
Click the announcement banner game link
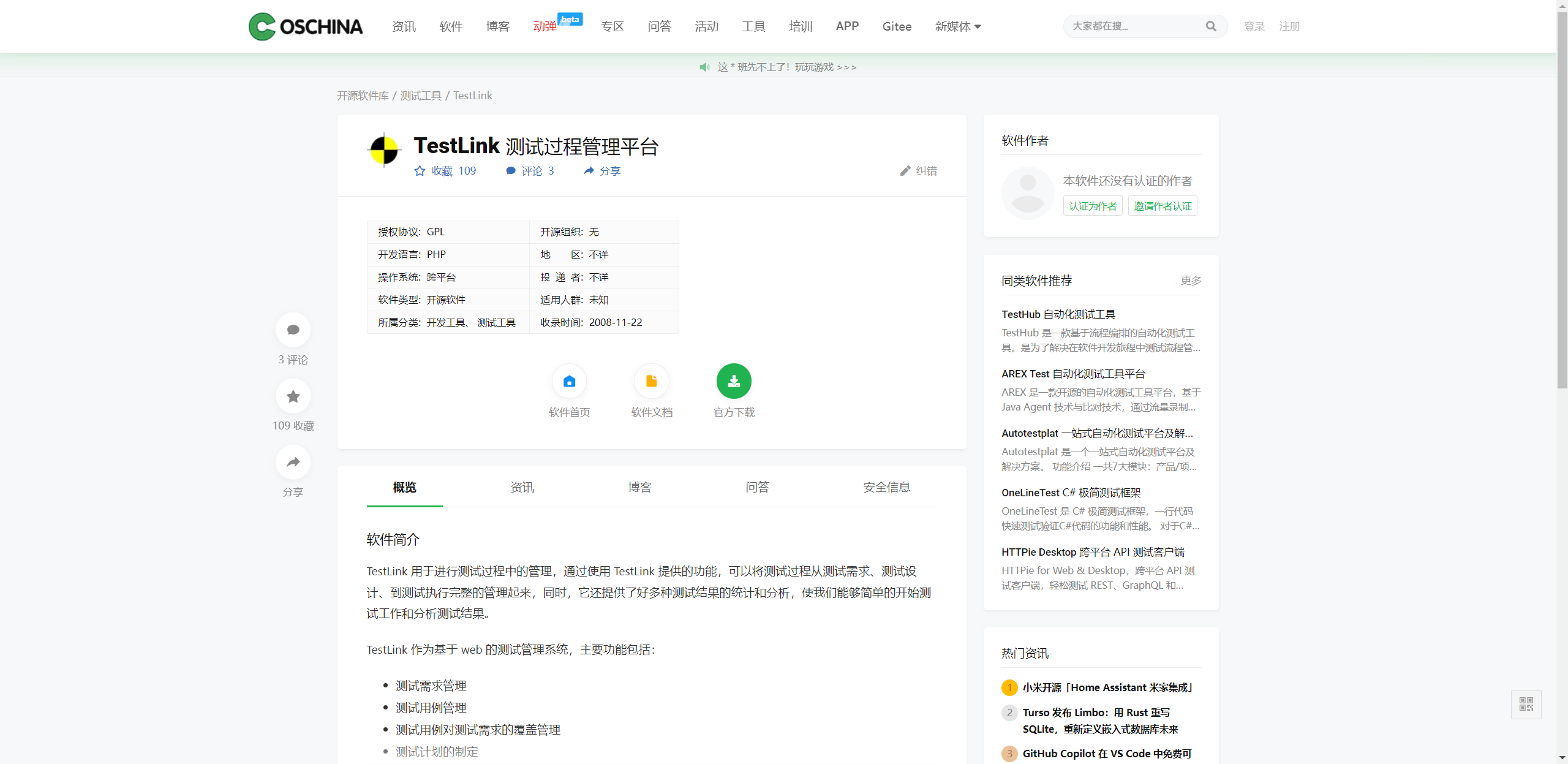coord(787,67)
